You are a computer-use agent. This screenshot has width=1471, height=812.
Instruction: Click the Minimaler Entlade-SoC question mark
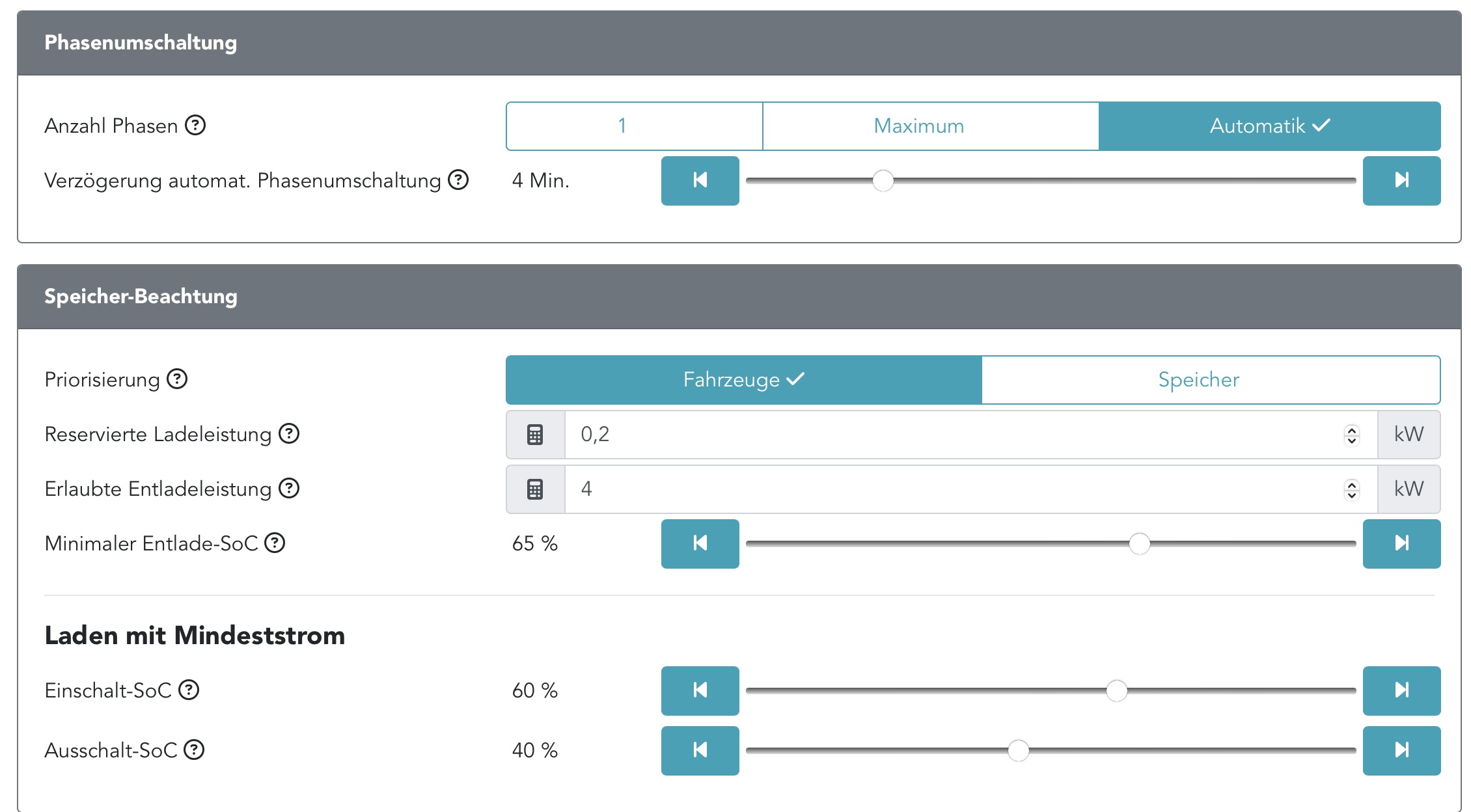(275, 543)
